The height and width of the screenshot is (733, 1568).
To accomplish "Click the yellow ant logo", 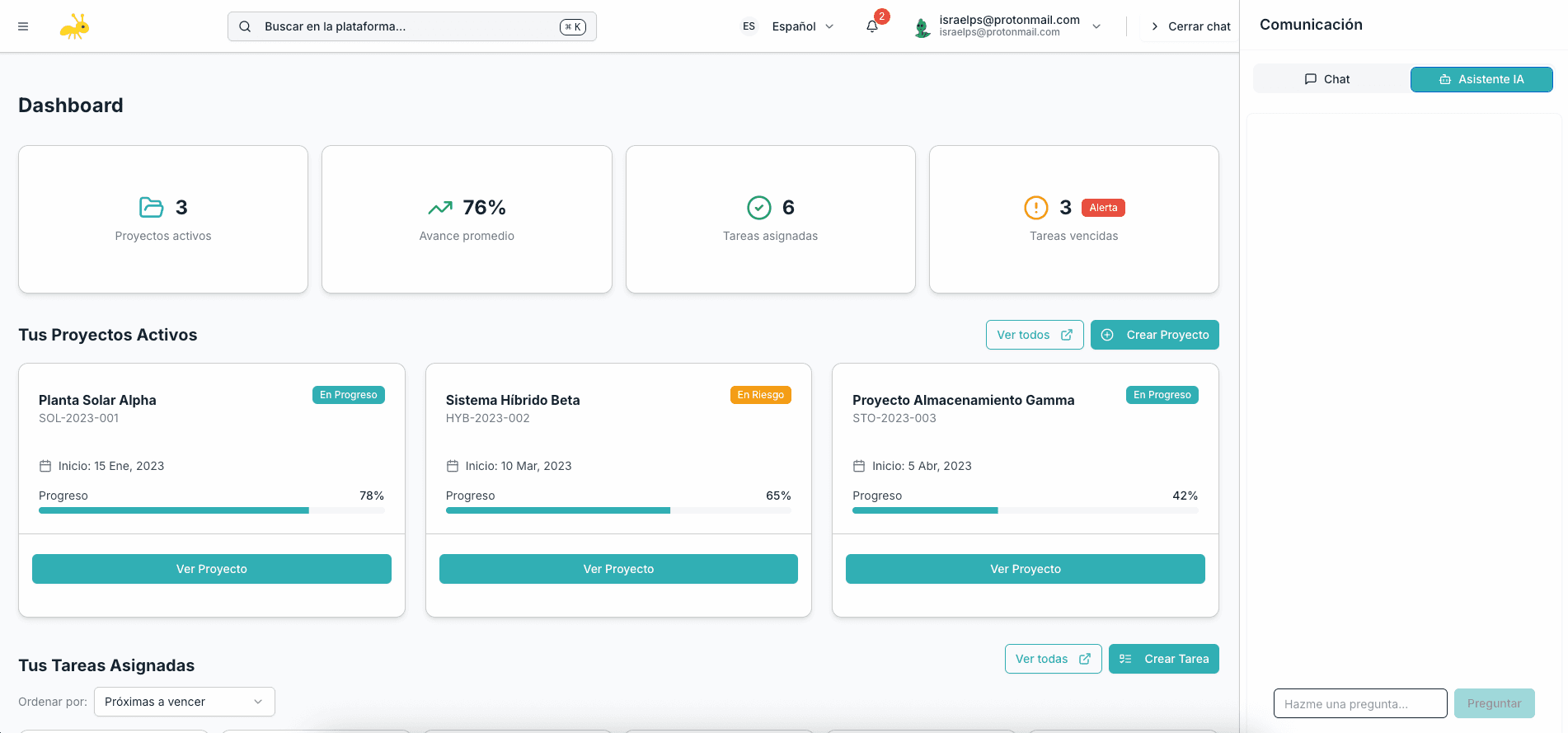I will [74, 26].
